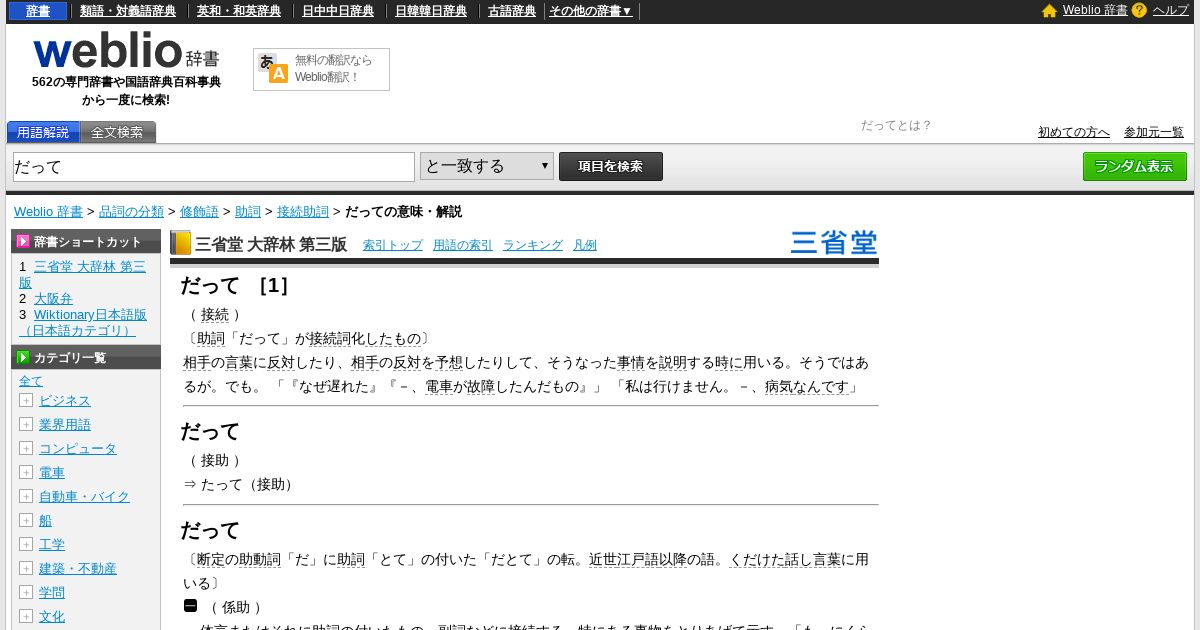Click the pink arrow icon in 辞書ショートカット header
Image resolution: width=1200 pixels, height=630 pixels.
tap(23, 241)
